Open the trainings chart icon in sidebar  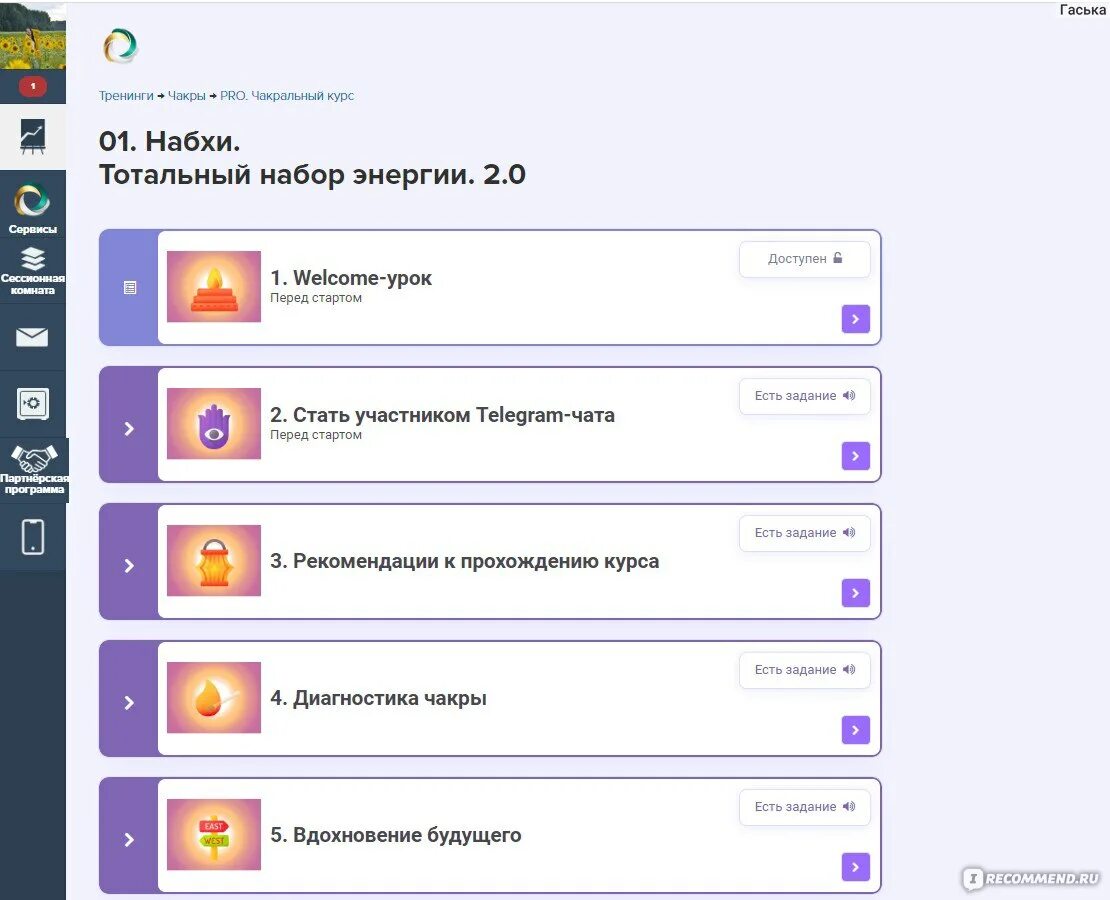(x=33, y=137)
